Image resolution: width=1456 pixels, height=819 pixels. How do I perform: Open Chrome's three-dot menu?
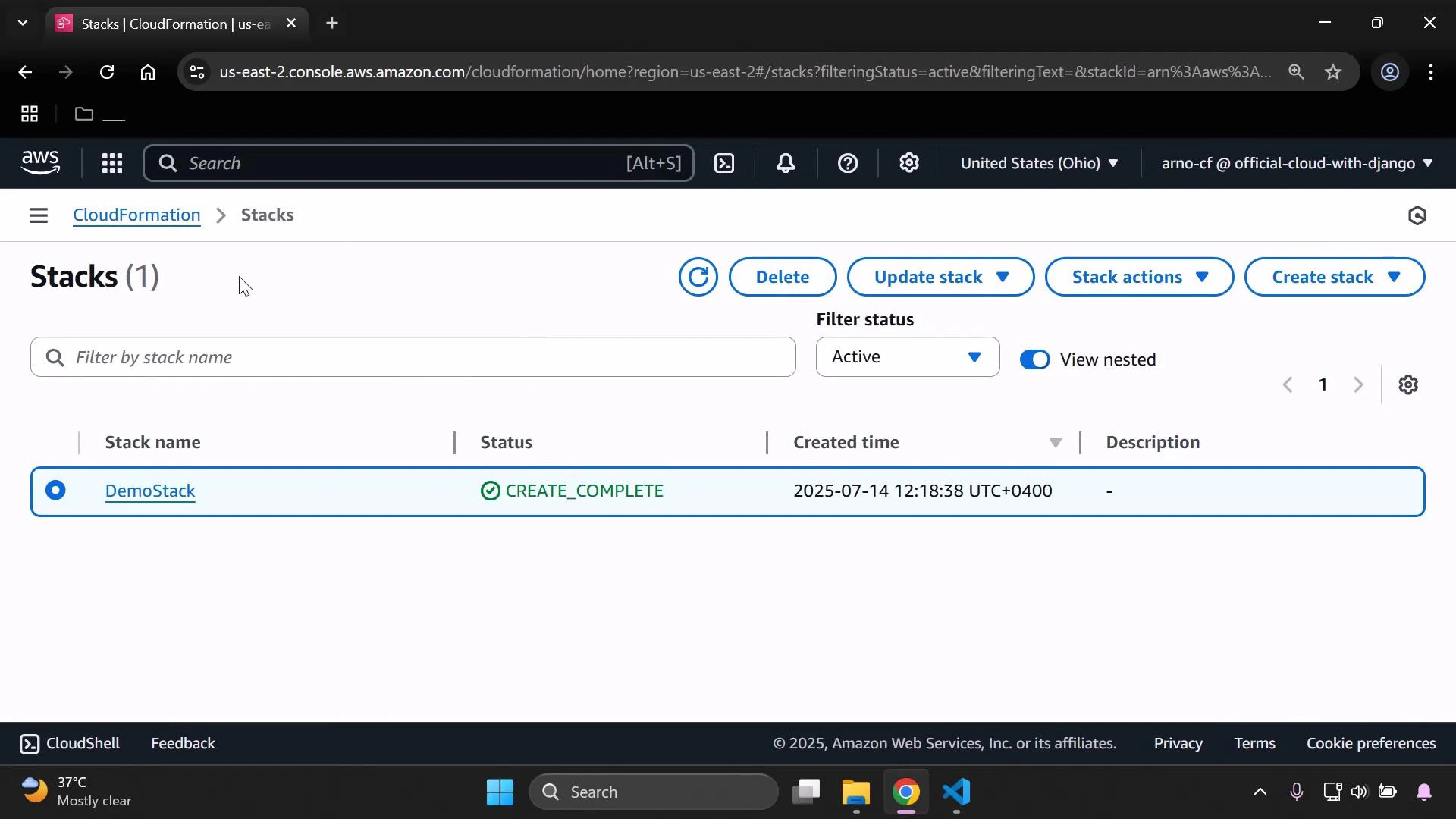pos(1432,72)
